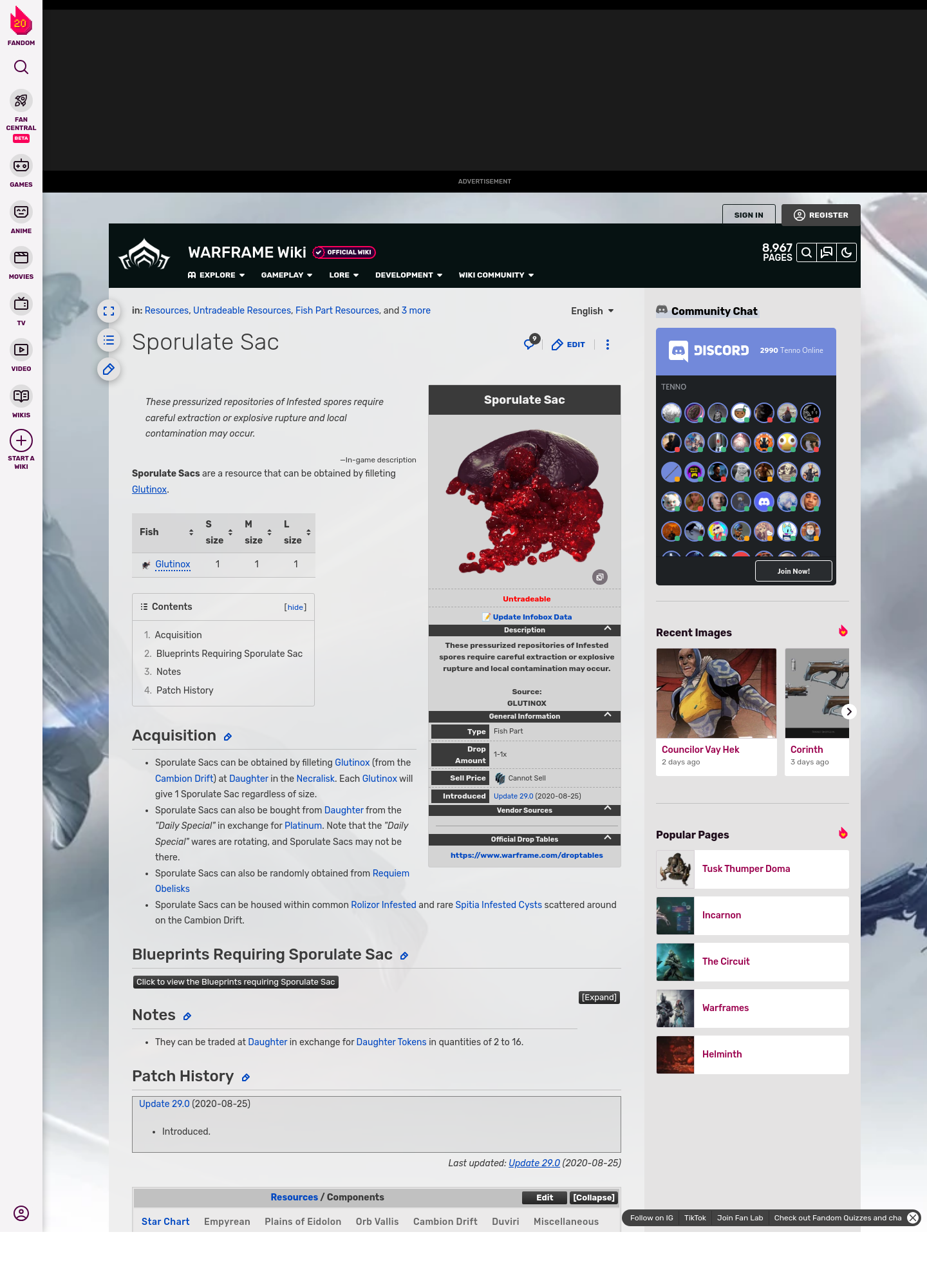Hide the Contents table
The width and height of the screenshot is (927, 1288).
[295, 607]
